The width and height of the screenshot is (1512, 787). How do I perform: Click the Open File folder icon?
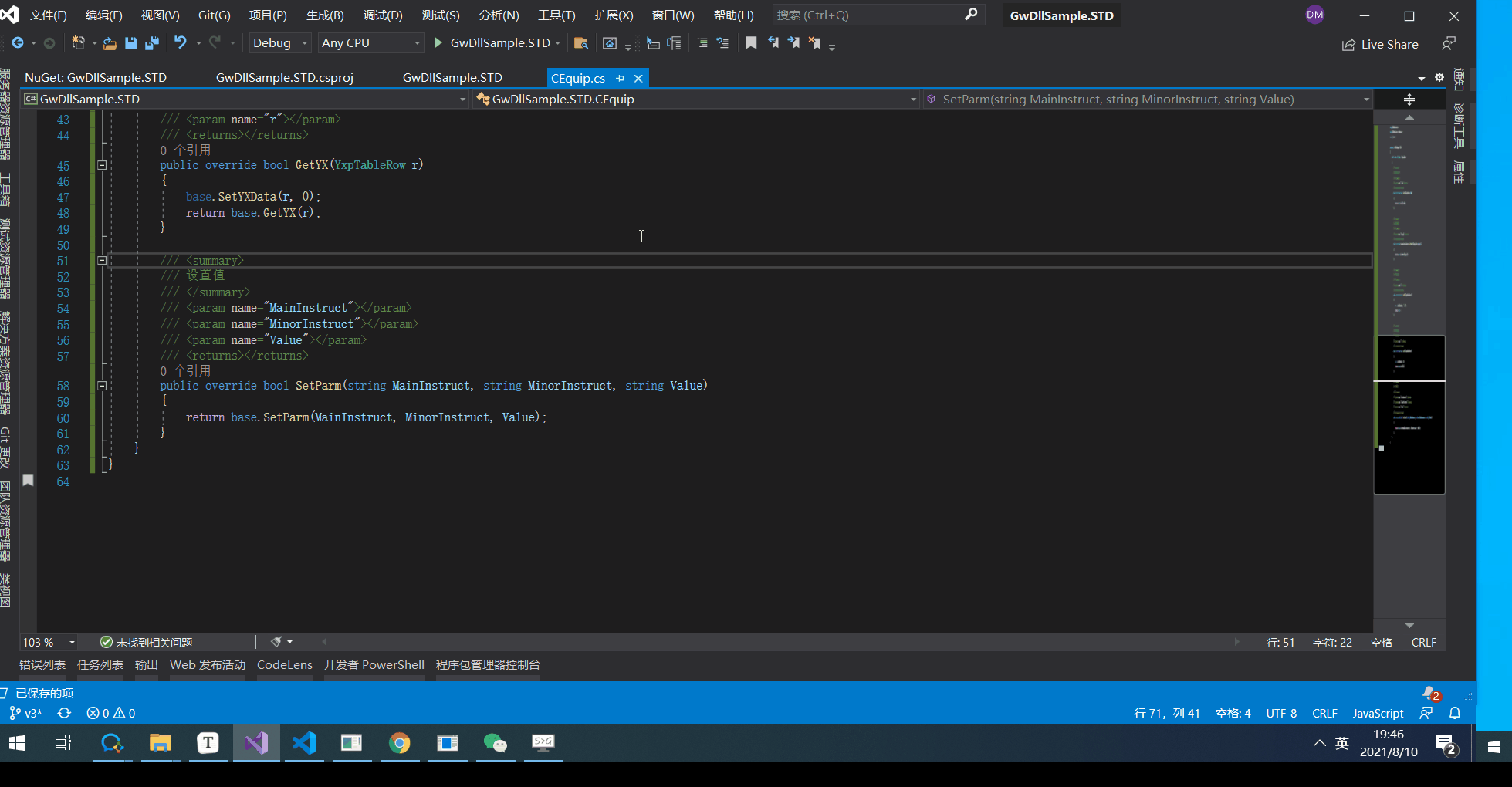click(x=110, y=43)
